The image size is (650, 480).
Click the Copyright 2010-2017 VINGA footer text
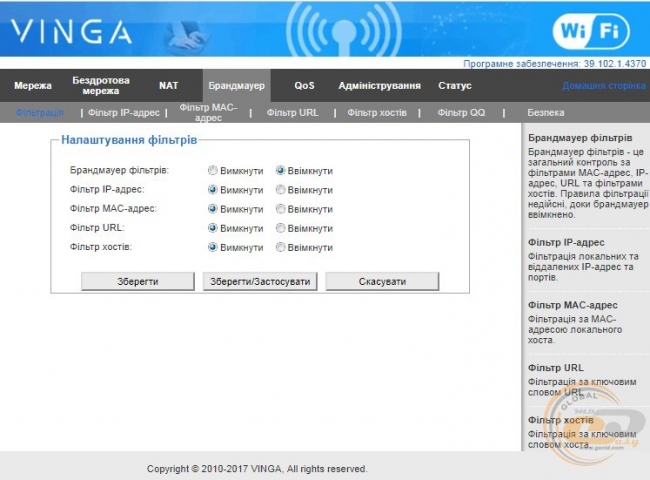(x=257, y=469)
